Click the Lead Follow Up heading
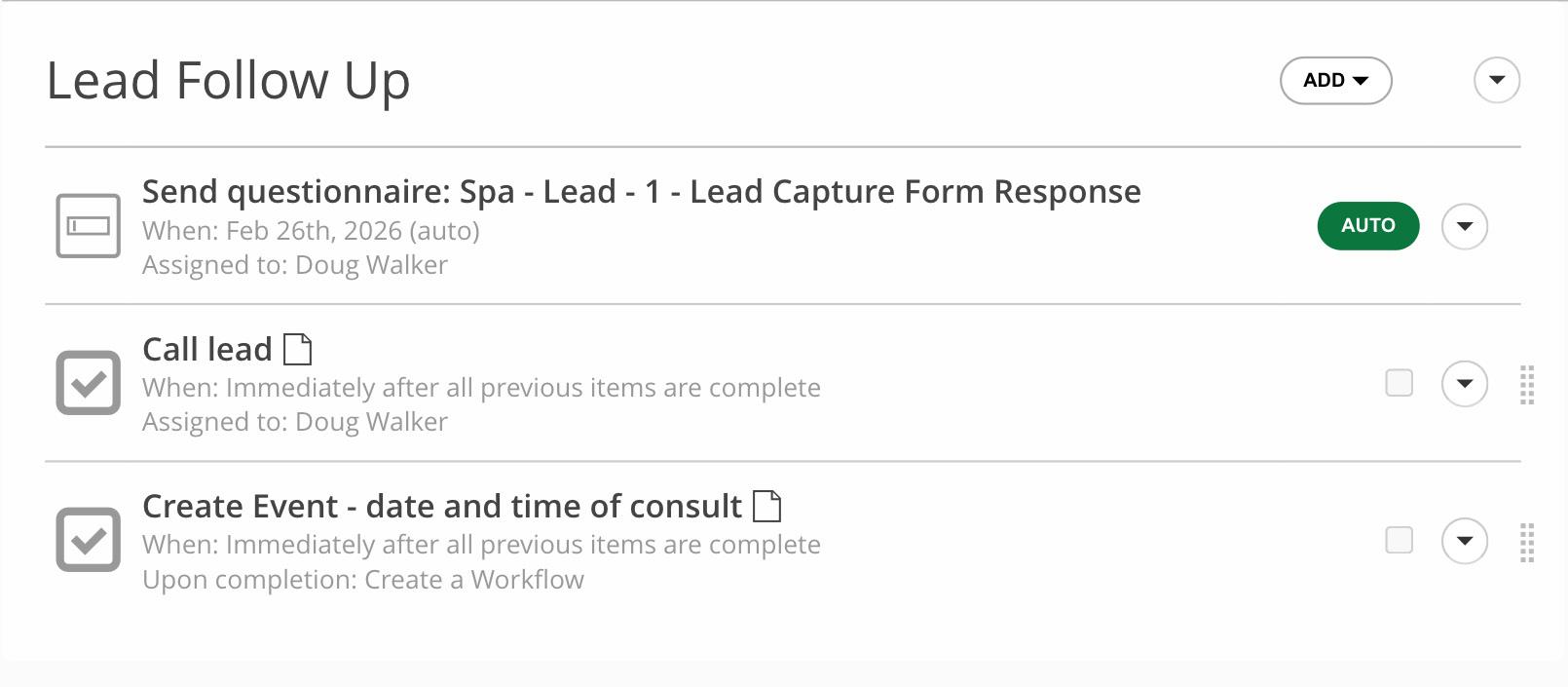Screen dimensions: 1568x687 pos(228,81)
